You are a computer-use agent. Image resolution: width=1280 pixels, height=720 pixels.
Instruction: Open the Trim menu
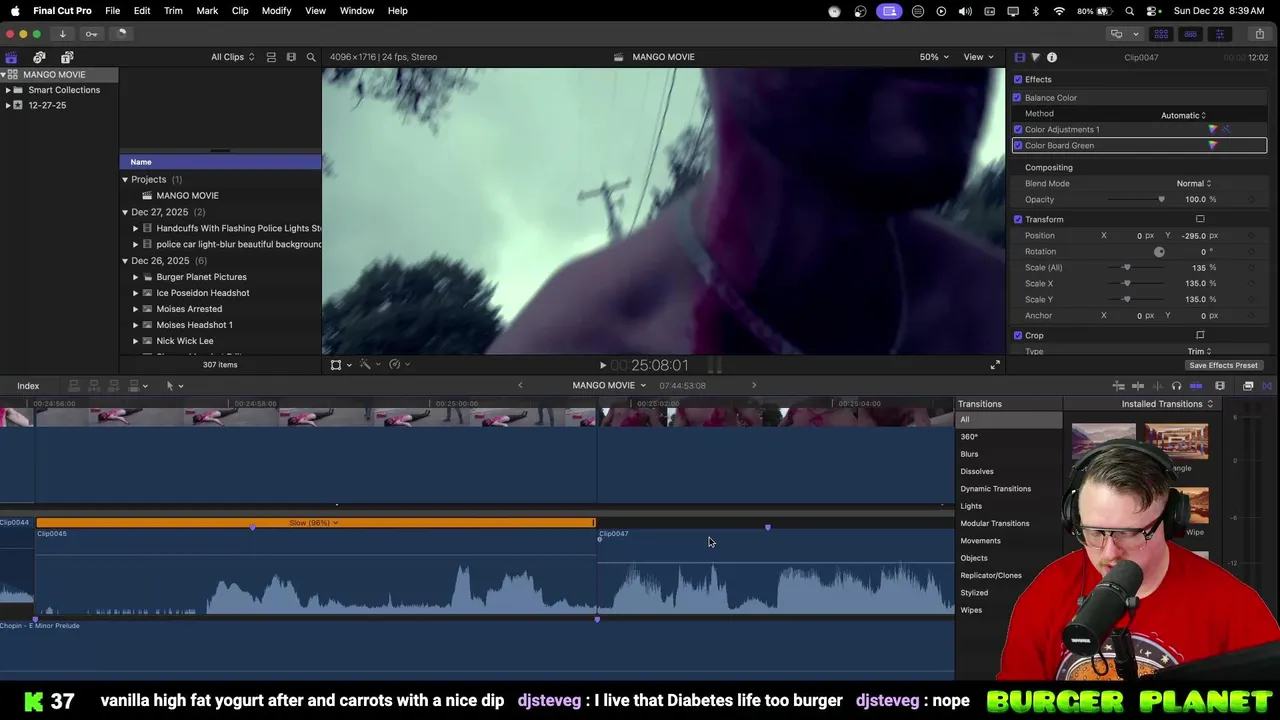pyautogui.click(x=173, y=11)
